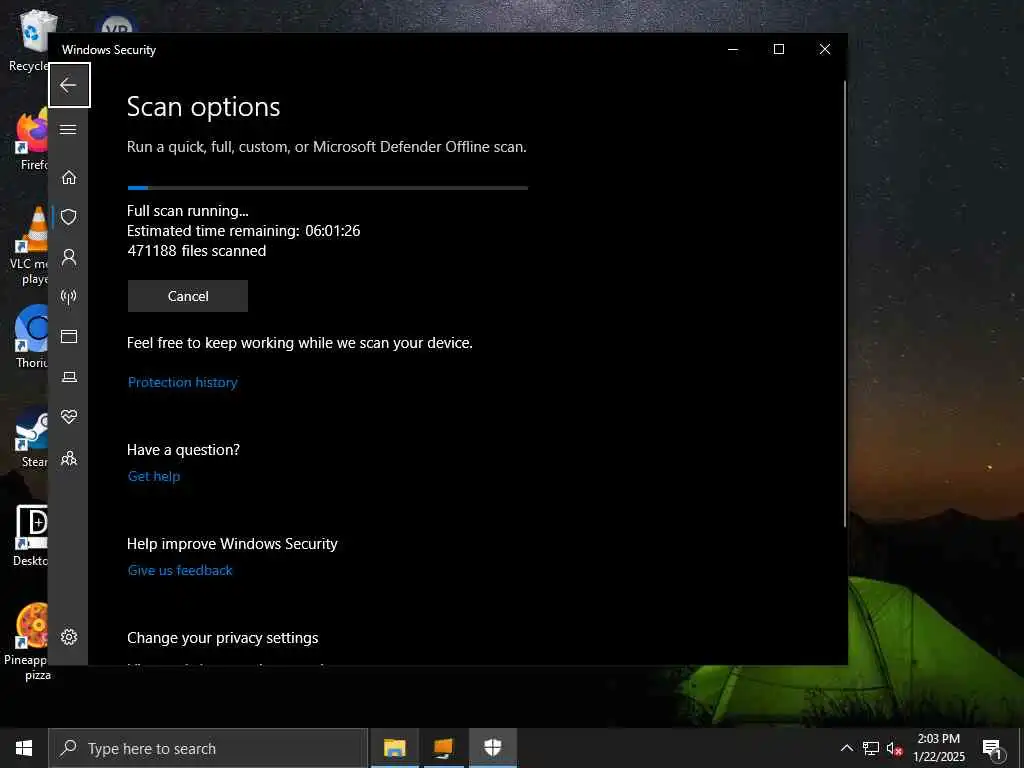Show hidden system tray icons
The width and height of the screenshot is (1024, 768).
[x=846, y=748]
